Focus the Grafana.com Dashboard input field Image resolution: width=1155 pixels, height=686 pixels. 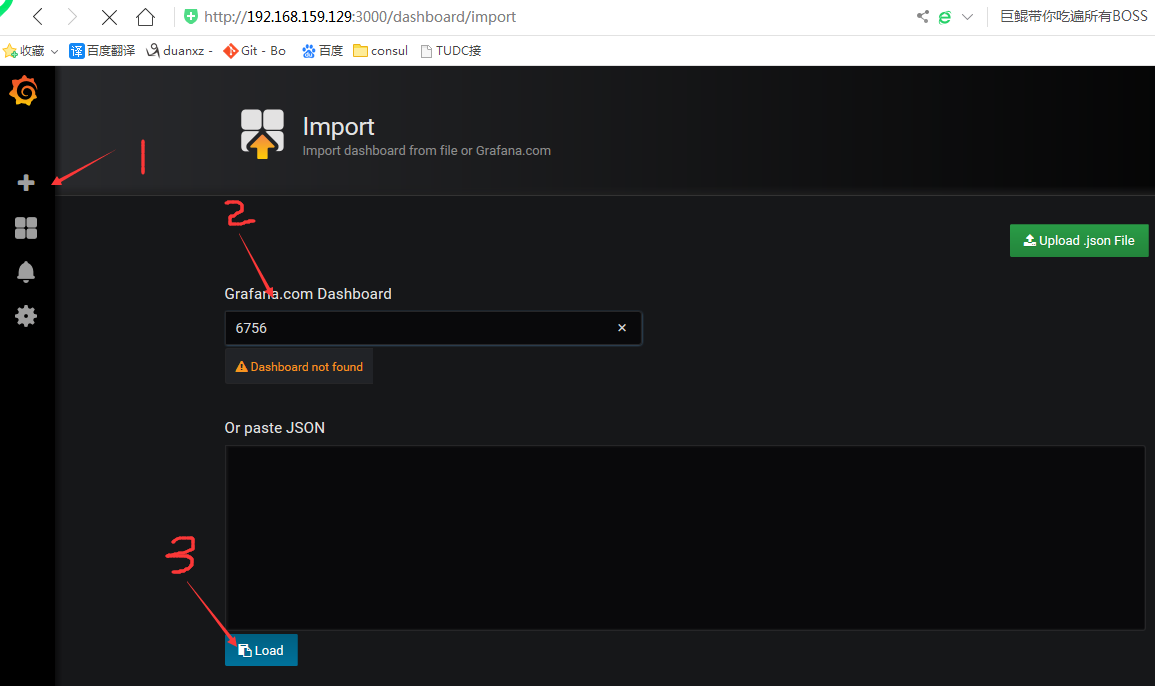(x=433, y=328)
